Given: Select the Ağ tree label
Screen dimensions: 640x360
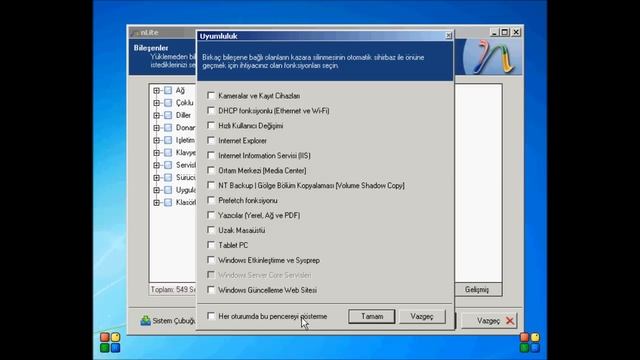Looking at the screenshot, I should 180,91.
